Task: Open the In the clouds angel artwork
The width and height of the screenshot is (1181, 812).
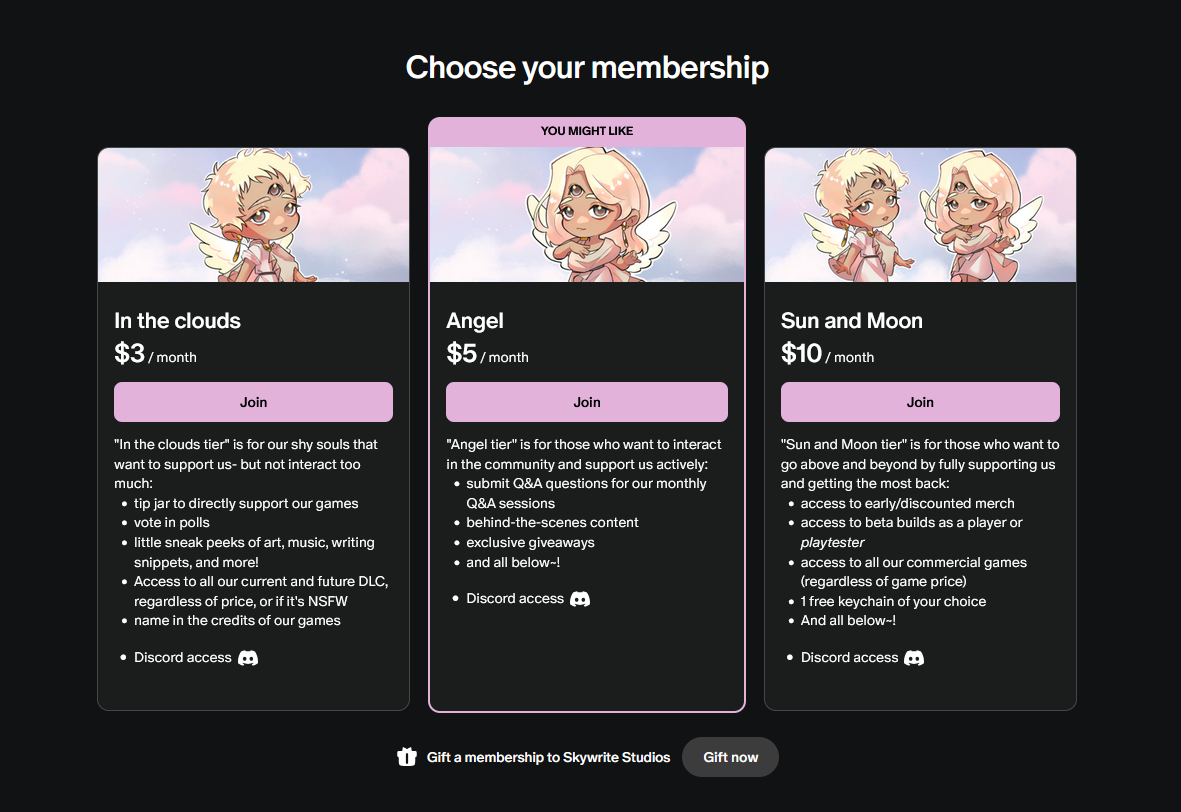Action: (x=253, y=215)
